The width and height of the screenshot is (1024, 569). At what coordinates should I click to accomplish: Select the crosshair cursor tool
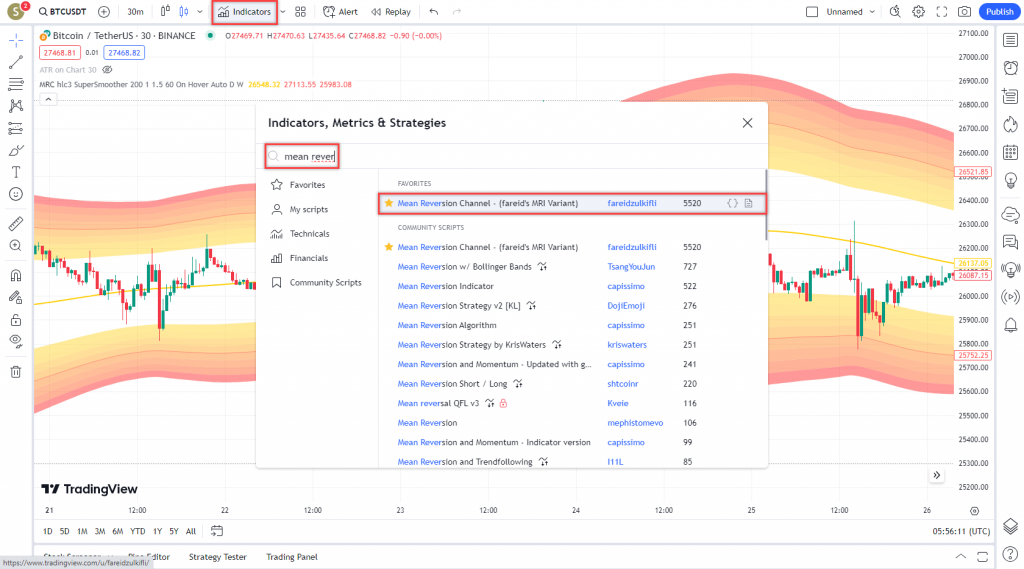(x=16, y=41)
